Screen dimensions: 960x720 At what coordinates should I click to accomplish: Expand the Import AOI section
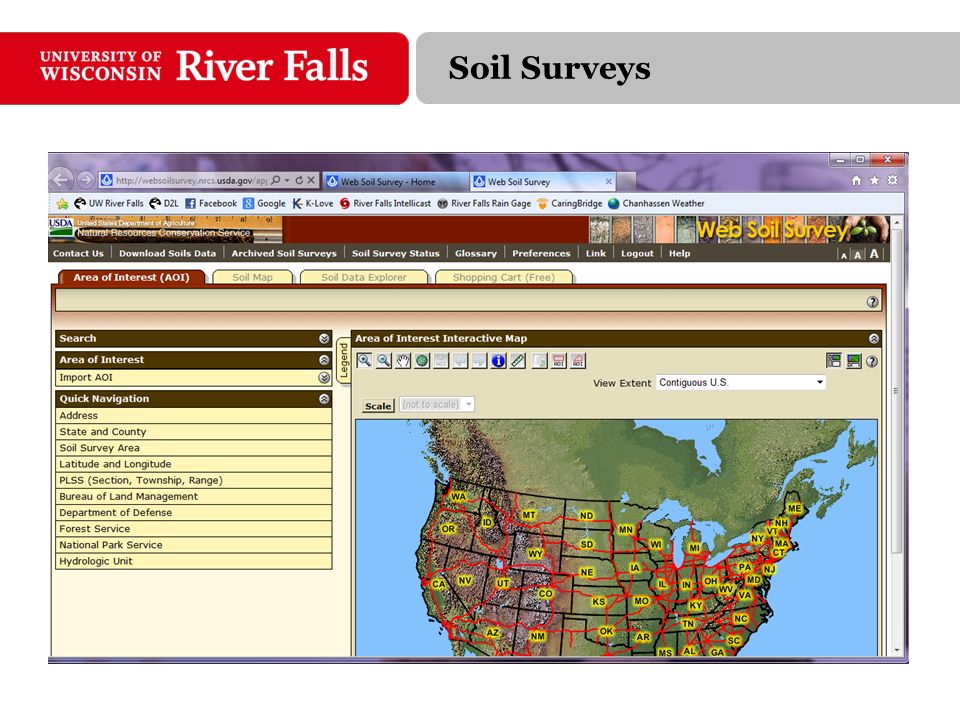324,378
